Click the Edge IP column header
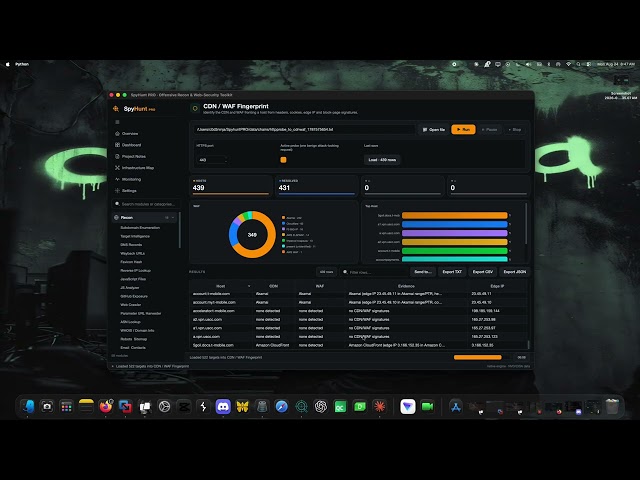This screenshot has width=640, height=480. point(497,286)
